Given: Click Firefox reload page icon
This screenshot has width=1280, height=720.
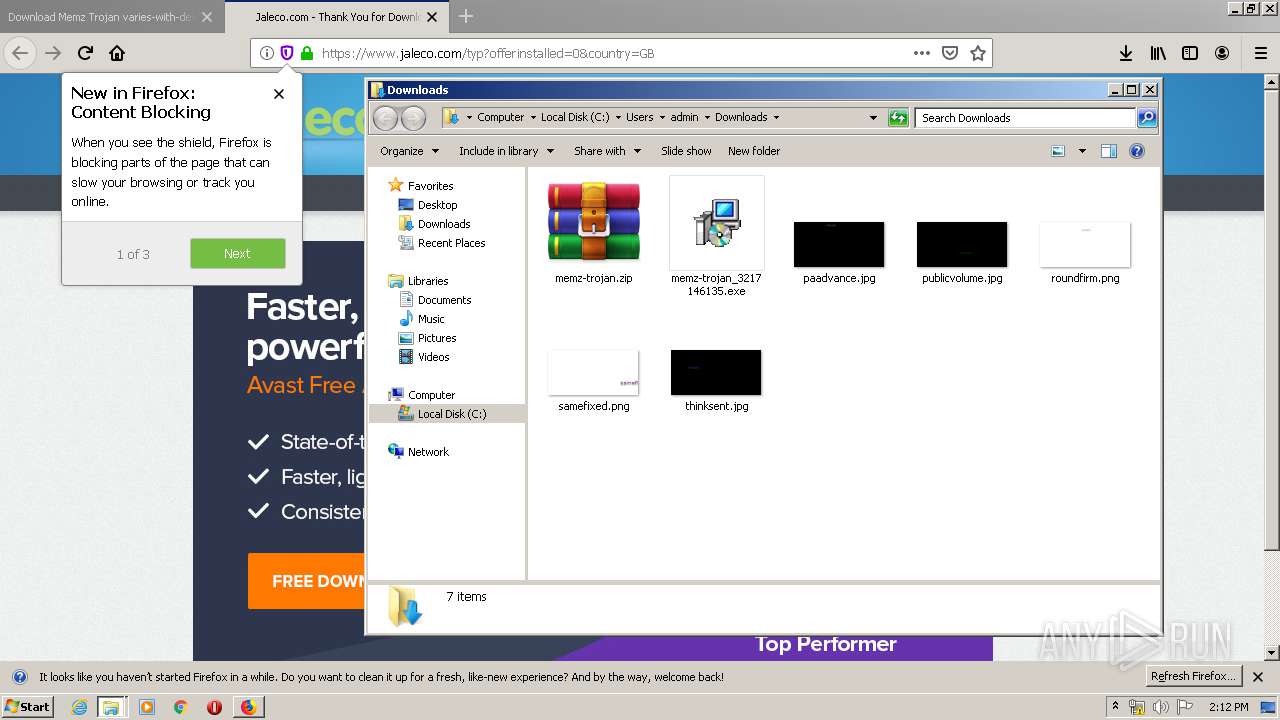Looking at the screenshot, I should pyautogui.click(x=85, y=53).
